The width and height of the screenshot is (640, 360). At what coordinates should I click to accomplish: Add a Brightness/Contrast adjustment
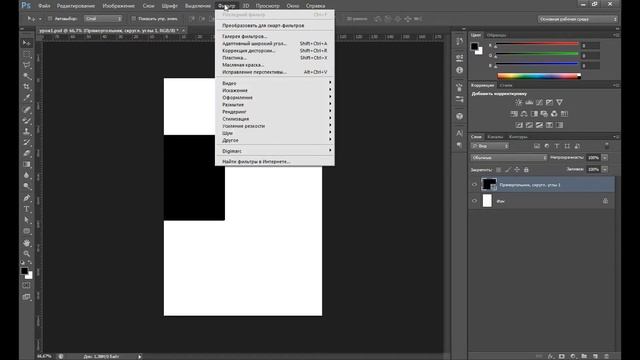tap(519, 102)
